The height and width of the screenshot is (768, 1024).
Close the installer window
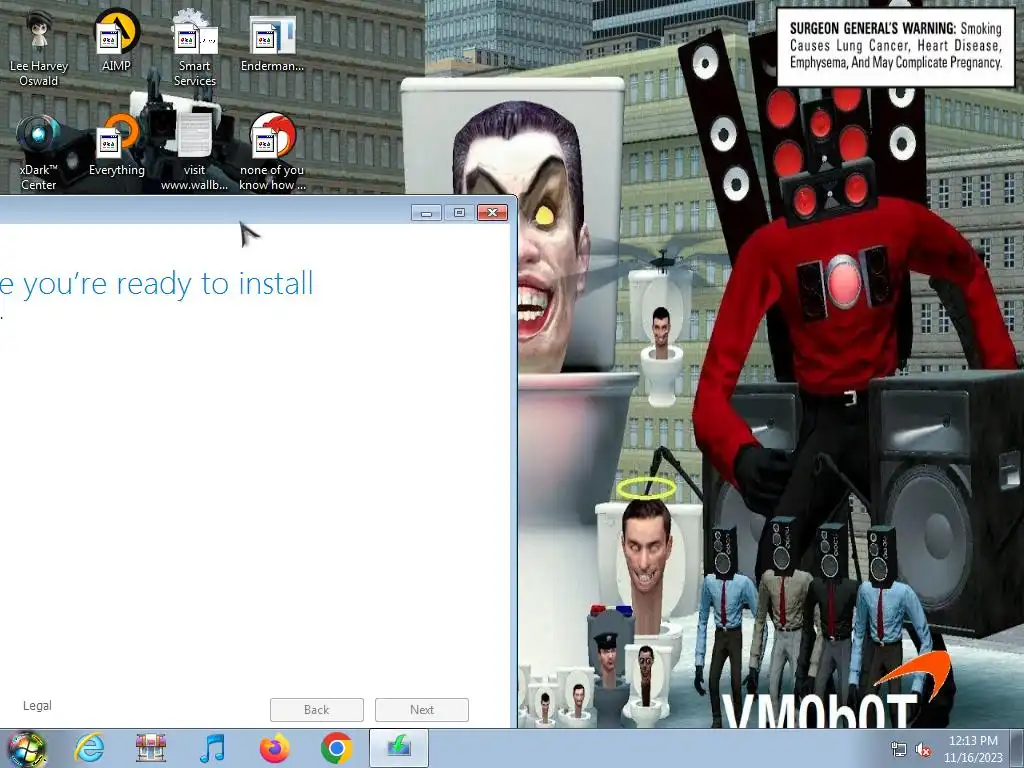click(492, 213)
